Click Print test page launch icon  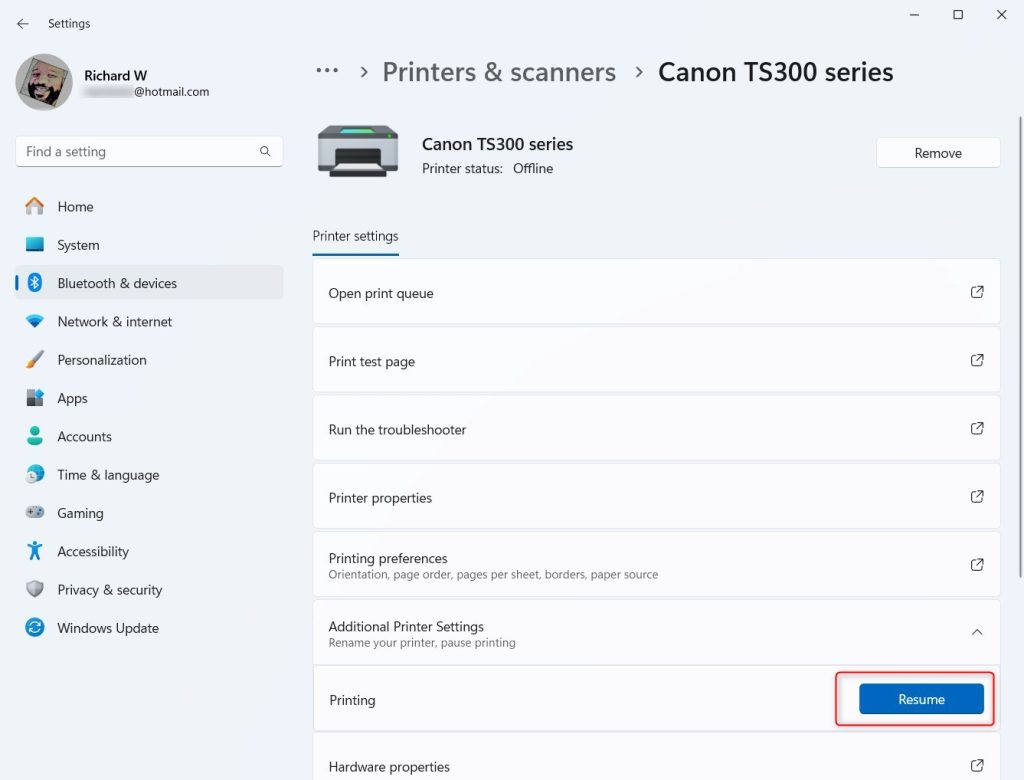977,360
